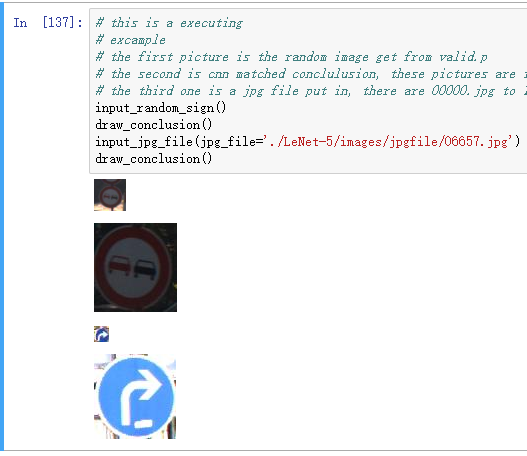The height and width of the screenshot is (456, 527).
Task: Click the red jpg file path string
Action: tap(392, 141)
